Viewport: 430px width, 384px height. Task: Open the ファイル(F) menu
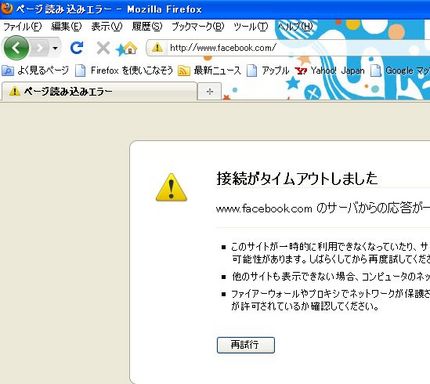point(22,27)
